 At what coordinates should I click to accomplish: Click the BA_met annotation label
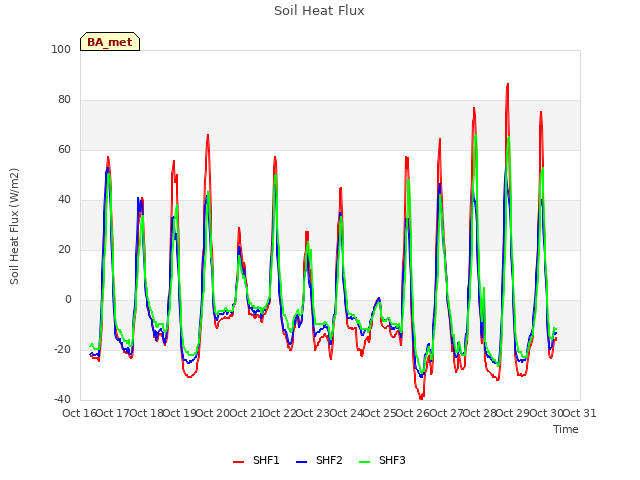pos(110,42)
